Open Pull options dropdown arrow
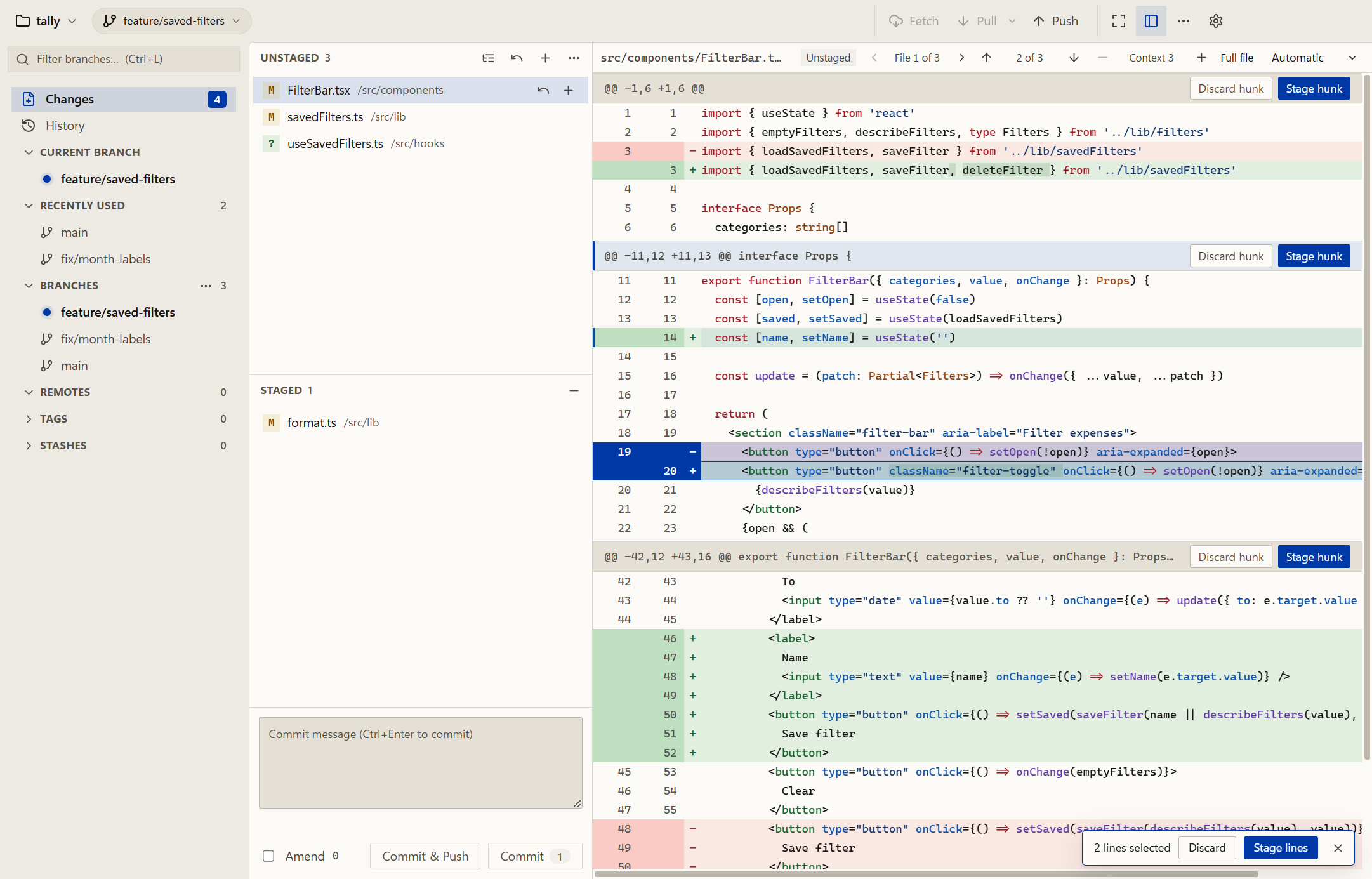Screen dimensions: 1372x879 1012,21
